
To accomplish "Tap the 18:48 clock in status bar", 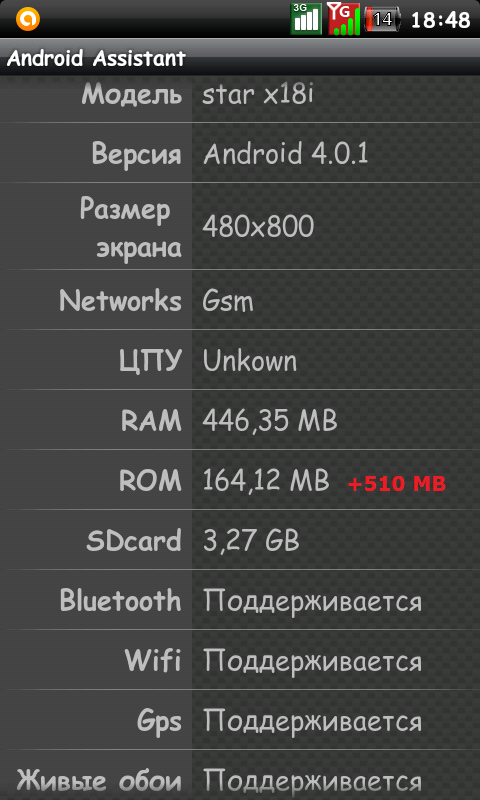I will point(440,20).
